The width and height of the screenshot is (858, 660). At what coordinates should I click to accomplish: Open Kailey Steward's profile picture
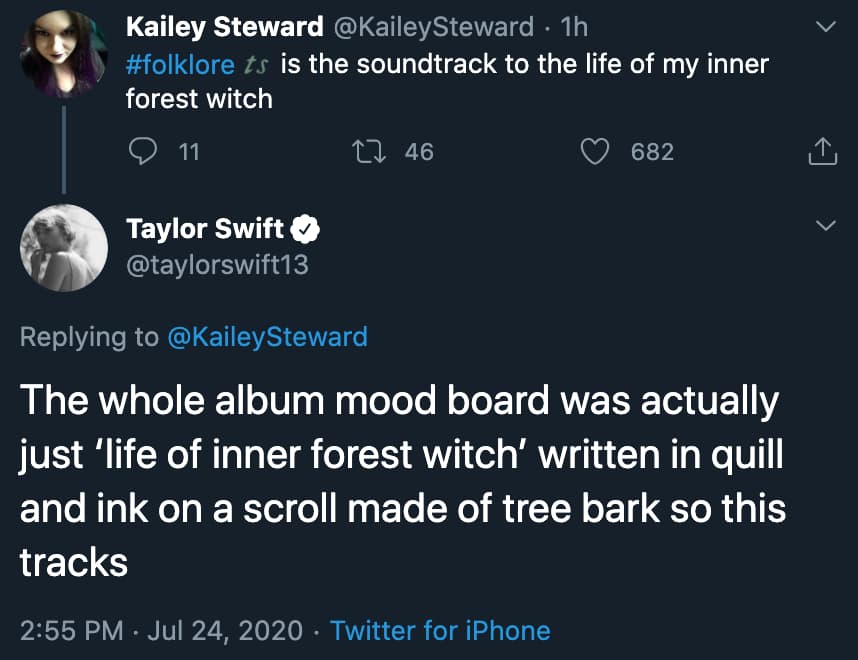[x=64, y=52]
